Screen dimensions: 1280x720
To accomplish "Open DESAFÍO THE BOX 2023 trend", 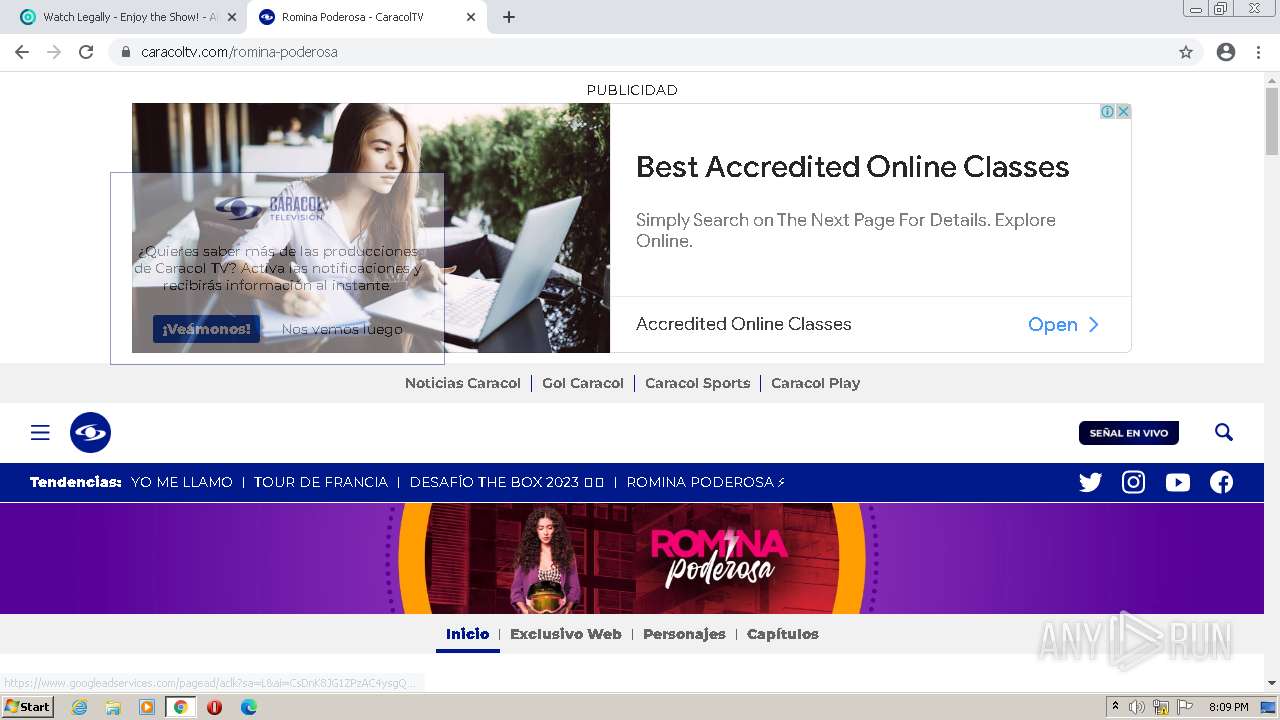I will [507, 482].
